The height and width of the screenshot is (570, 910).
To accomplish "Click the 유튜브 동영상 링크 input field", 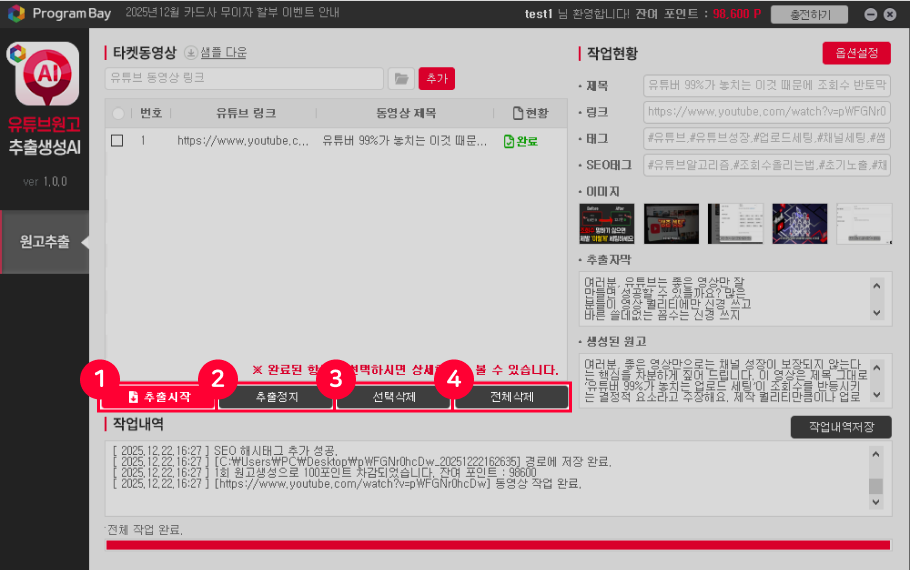I will pyautogui.click(x=244, y=78).
